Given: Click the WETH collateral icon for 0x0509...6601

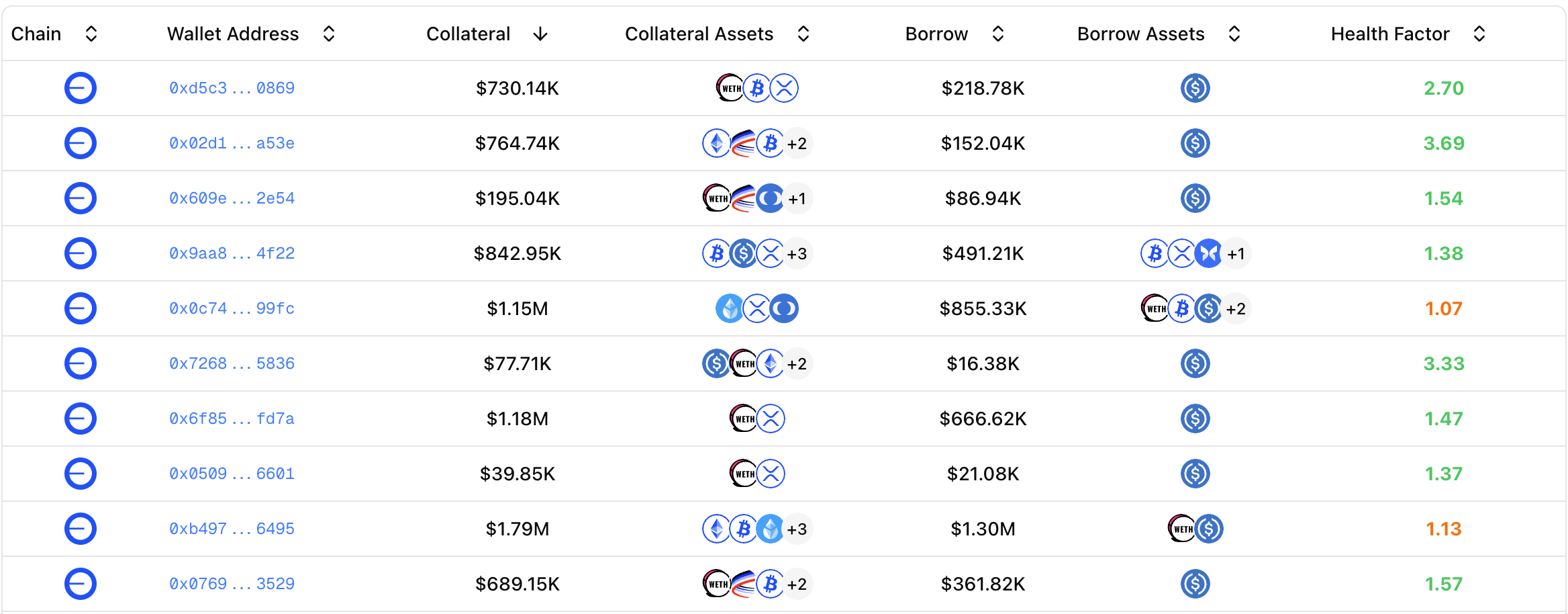Looking at the screenshot, I should pyautogui.click(x=743, y=474).
